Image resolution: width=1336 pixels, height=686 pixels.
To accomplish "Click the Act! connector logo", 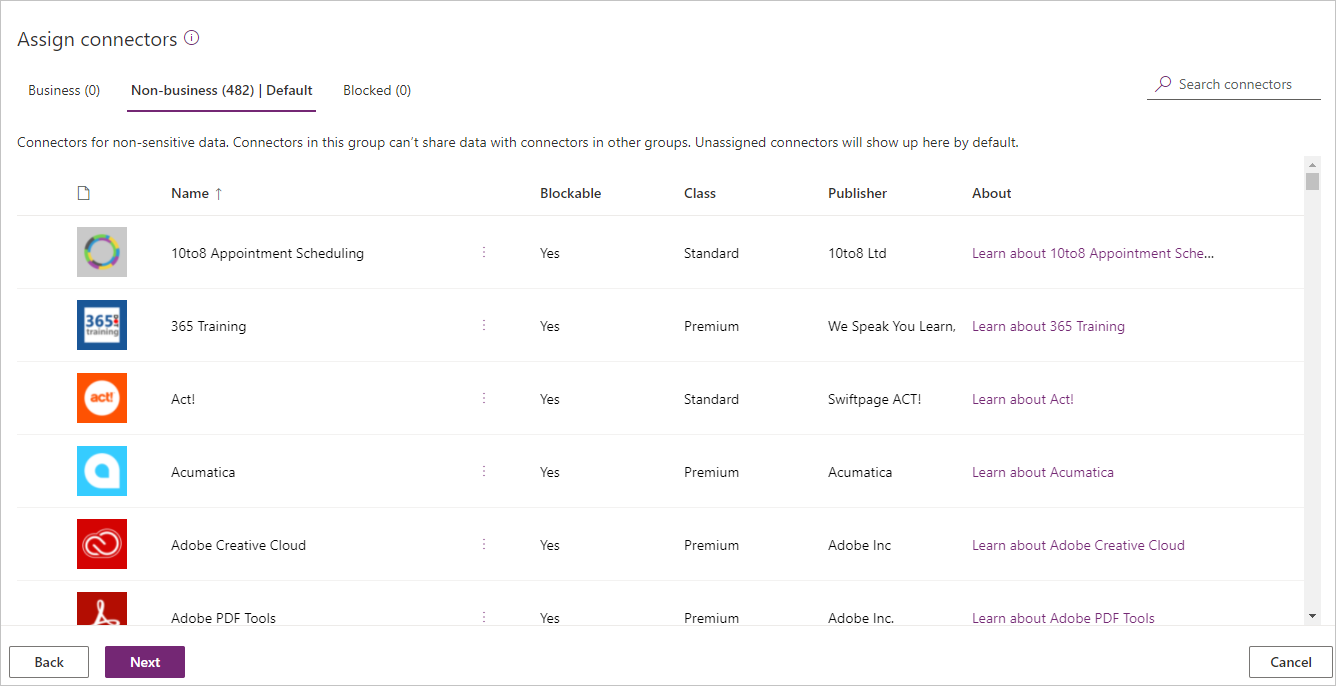I will [x=102, y=398].
